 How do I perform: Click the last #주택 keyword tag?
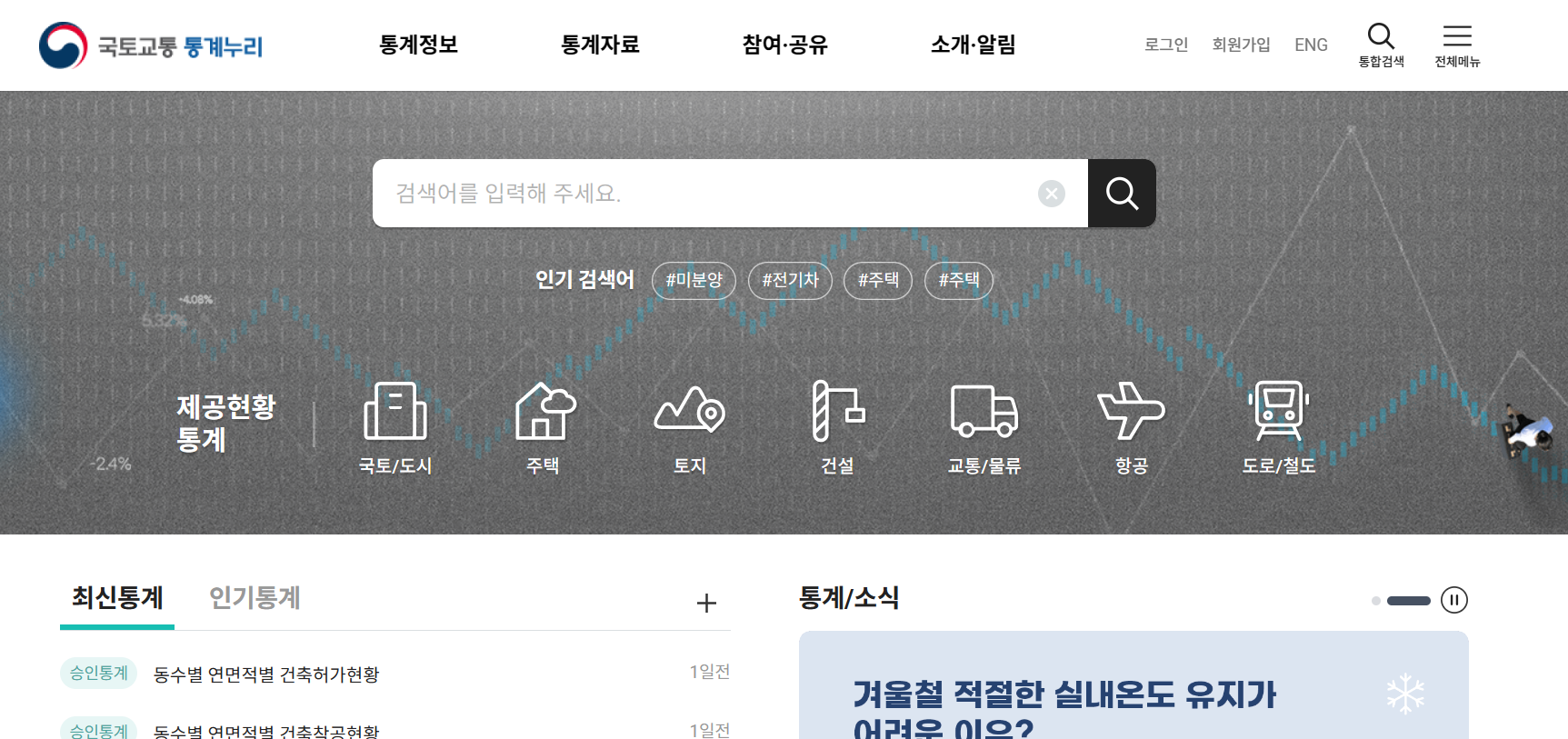click(x=959, y=280)
